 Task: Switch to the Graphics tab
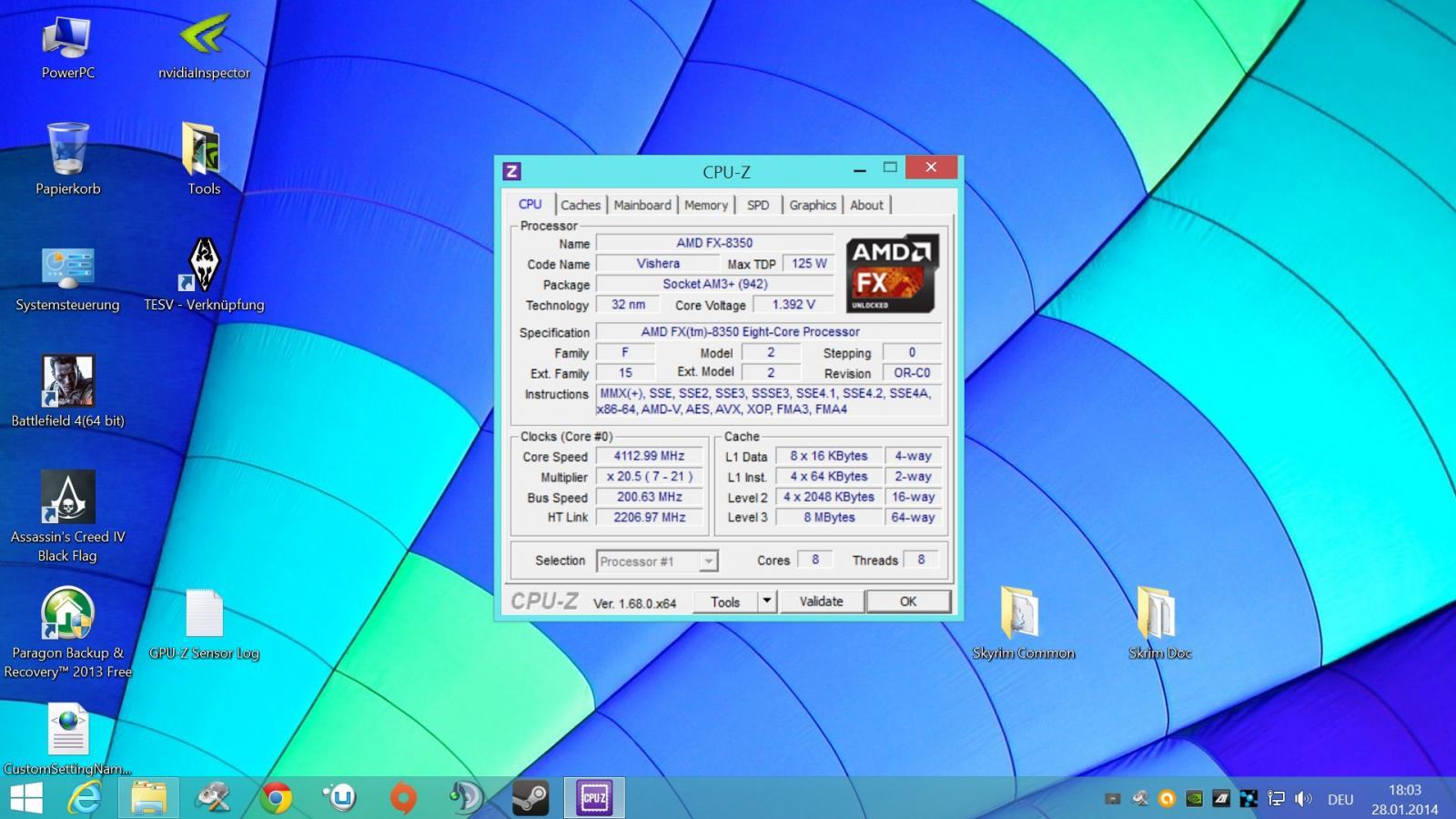point(813,206)
